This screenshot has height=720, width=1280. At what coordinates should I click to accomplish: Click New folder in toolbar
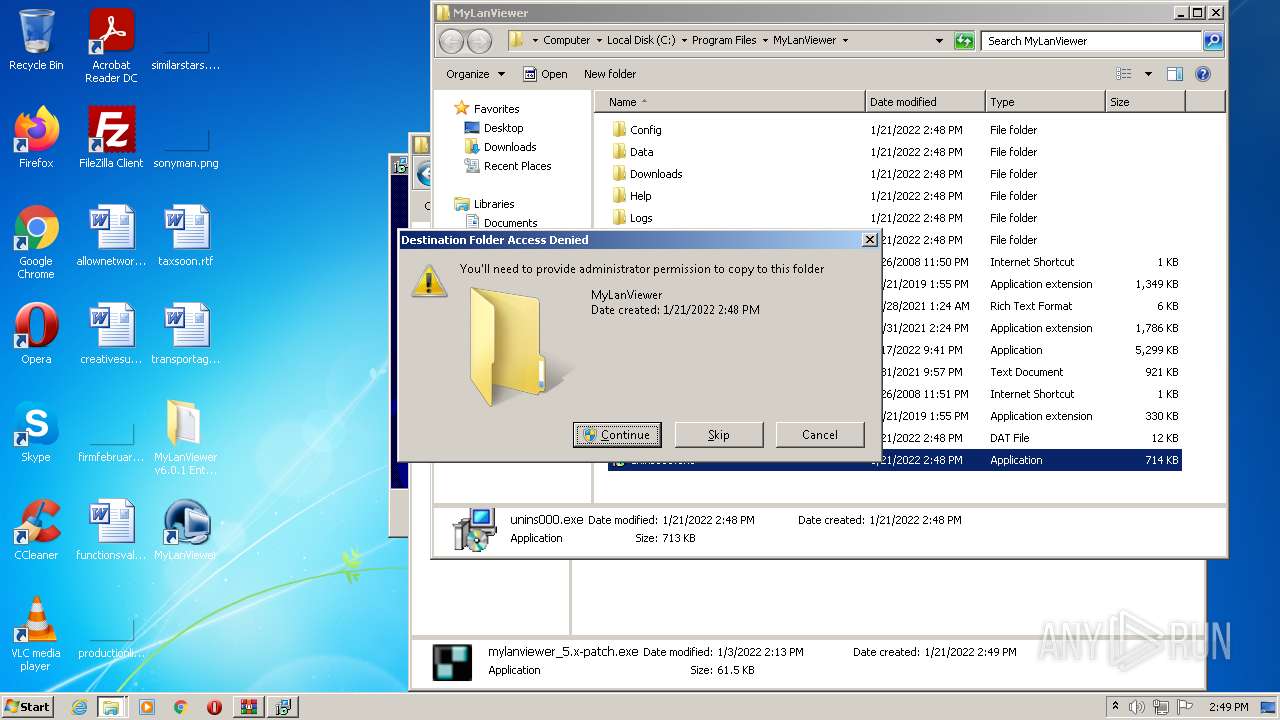coord(610,74)
